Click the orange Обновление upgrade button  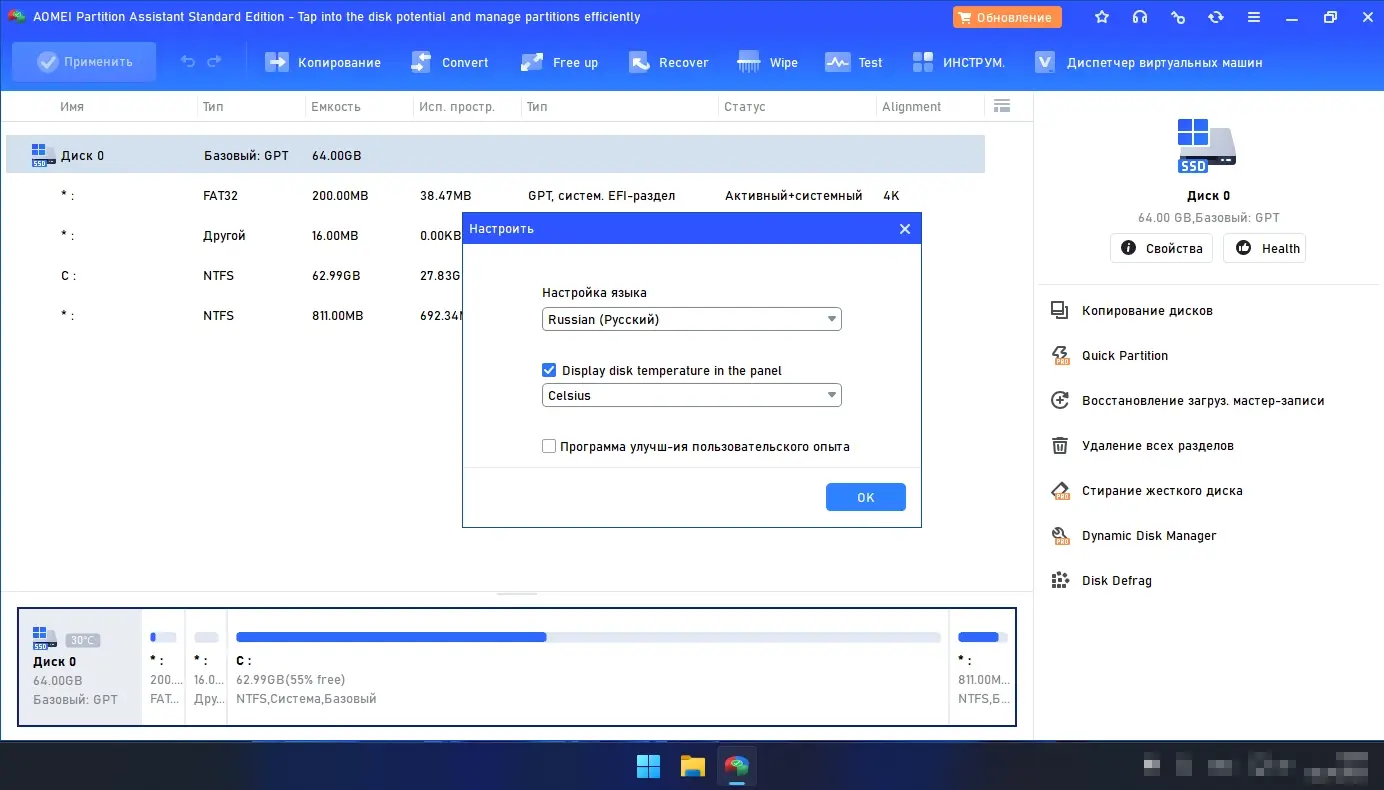tap(1007, 17)
